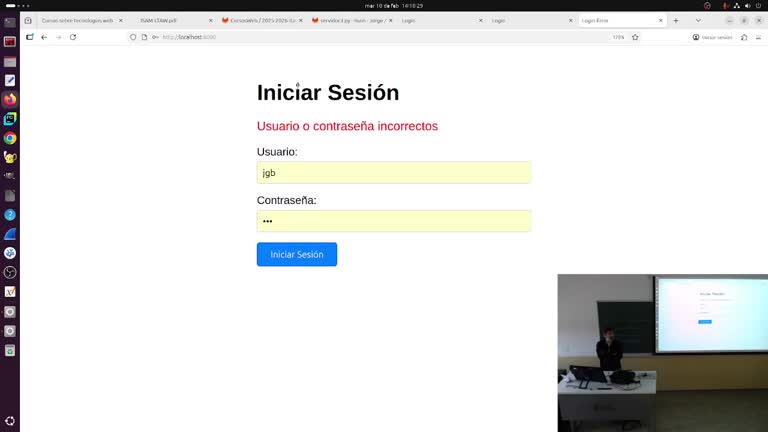Close the Login Error tab
The height and width of the screenshot is (432, 768).
coord(663,20)
